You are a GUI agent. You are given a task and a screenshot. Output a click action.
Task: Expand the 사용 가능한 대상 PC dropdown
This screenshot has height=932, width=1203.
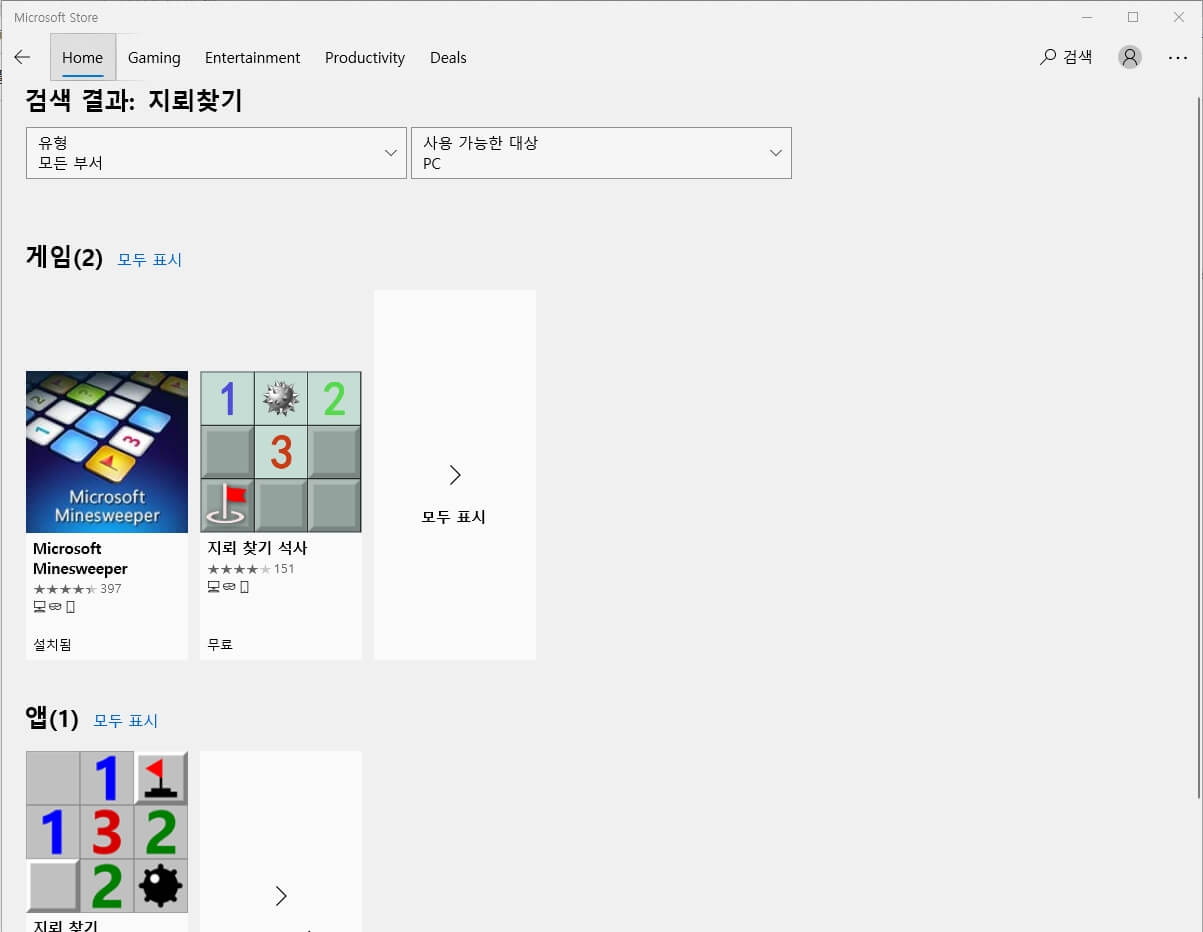(x=601, y=153)
